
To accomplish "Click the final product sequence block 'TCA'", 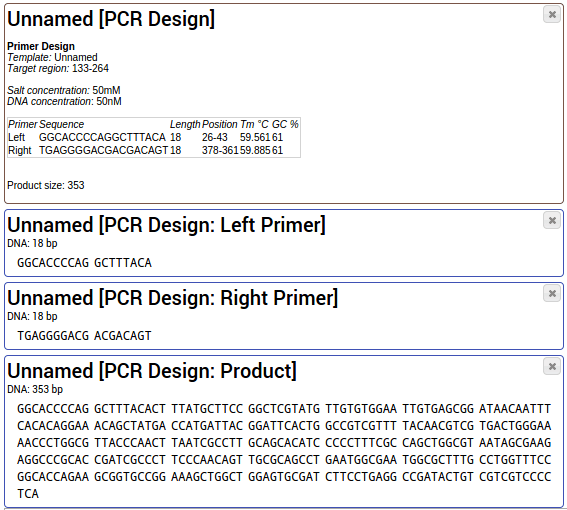I will click(28, 494).
